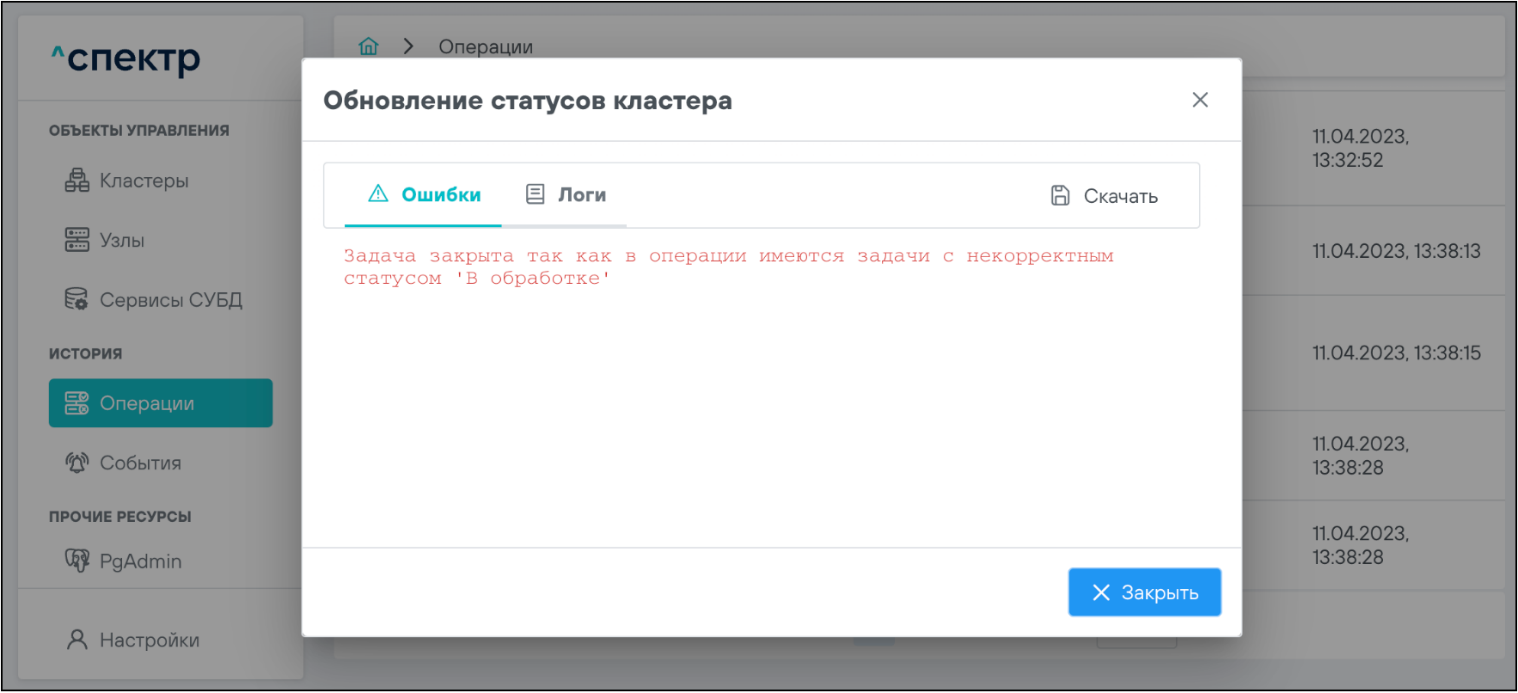
Task: Click the События alarm icon in sidebar
Action: [77, 463]
